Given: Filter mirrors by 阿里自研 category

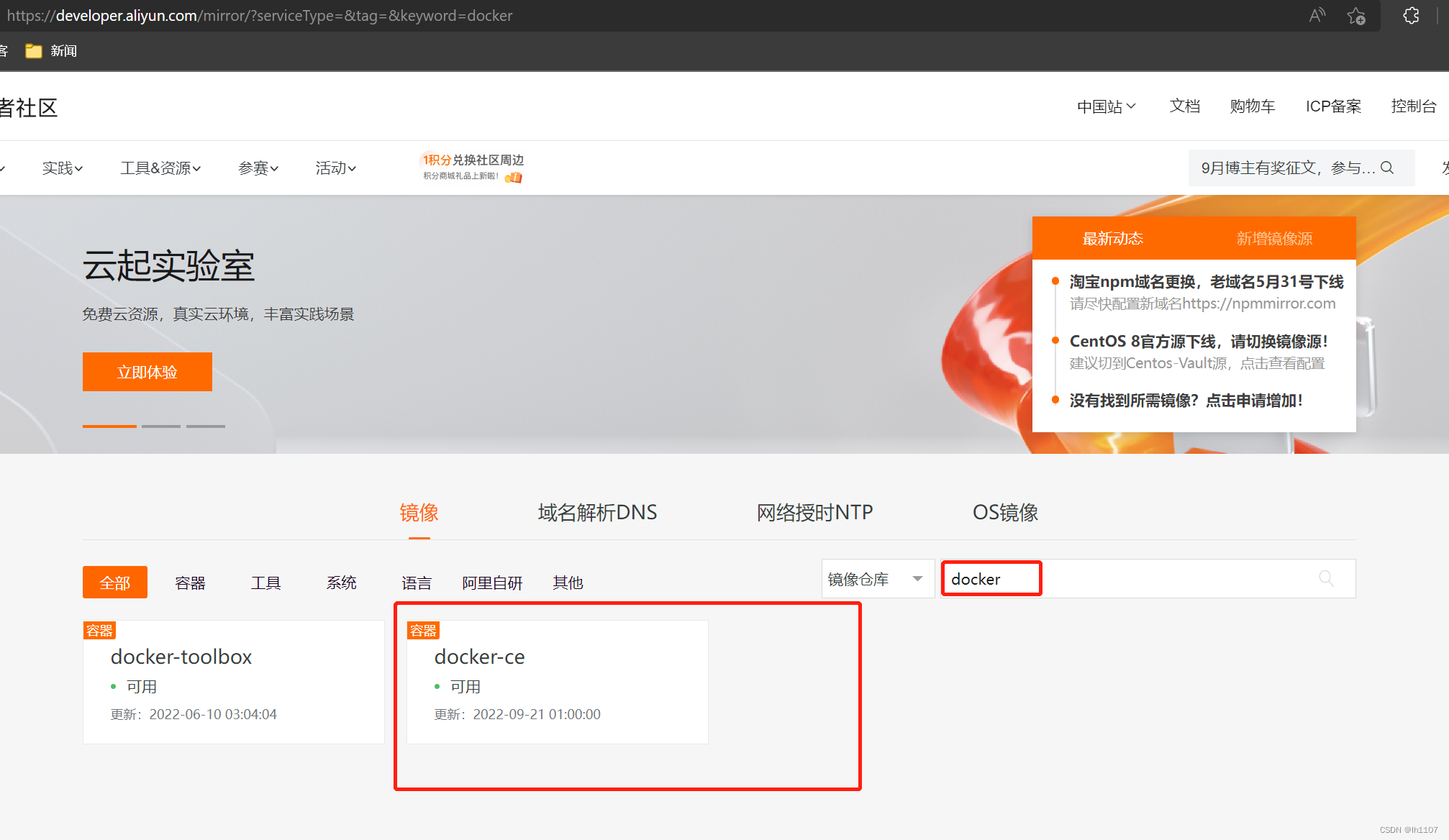Looking at the screenshot, I should click(492, 583).
